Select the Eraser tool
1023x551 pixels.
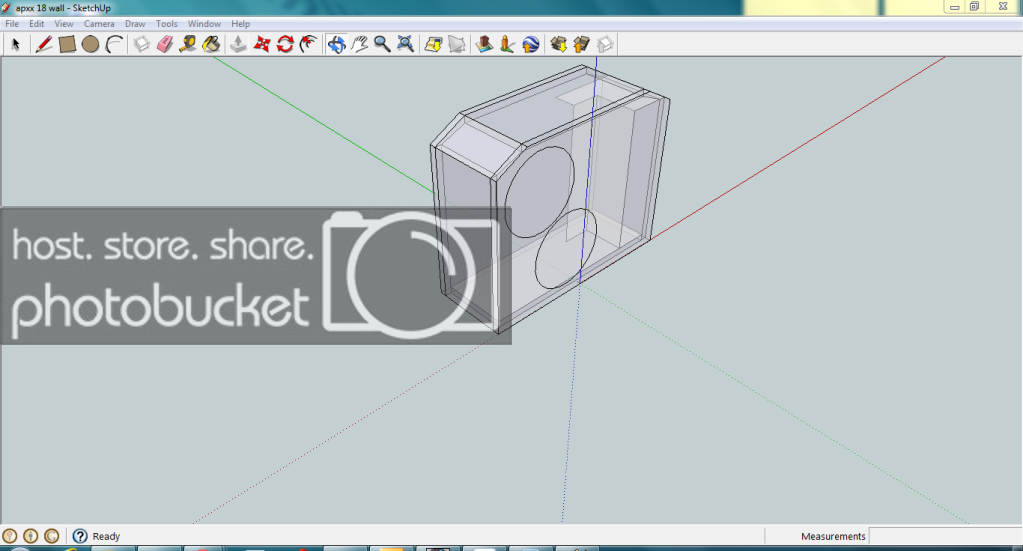165,44
